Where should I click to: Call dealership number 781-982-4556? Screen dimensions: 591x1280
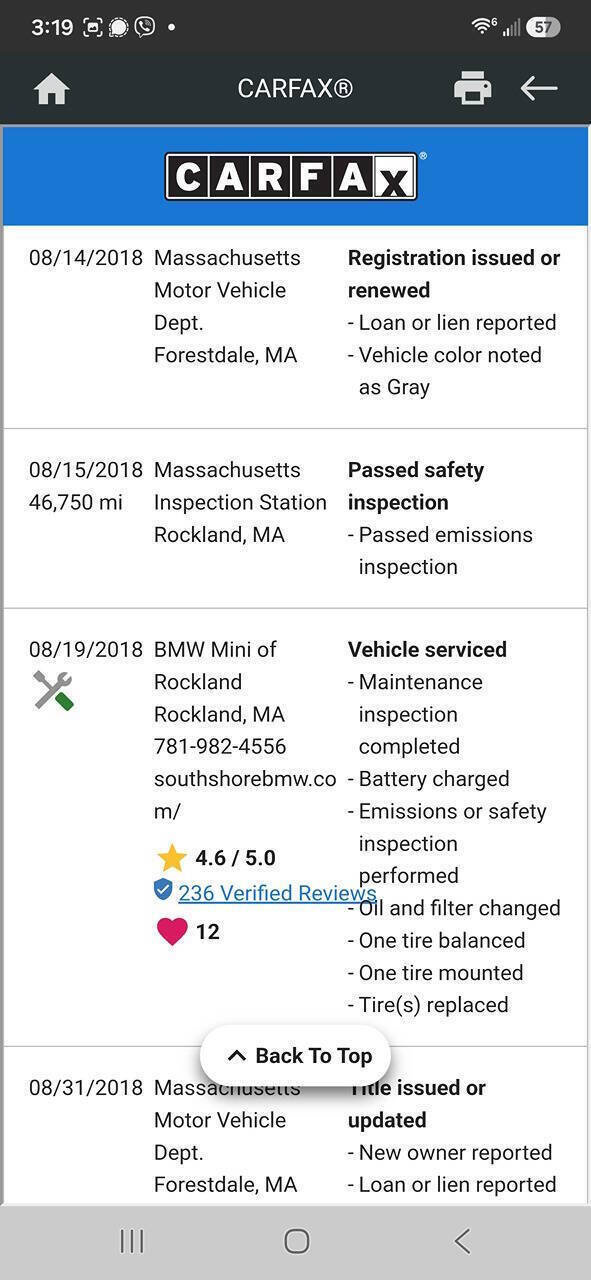pos(220,746)
